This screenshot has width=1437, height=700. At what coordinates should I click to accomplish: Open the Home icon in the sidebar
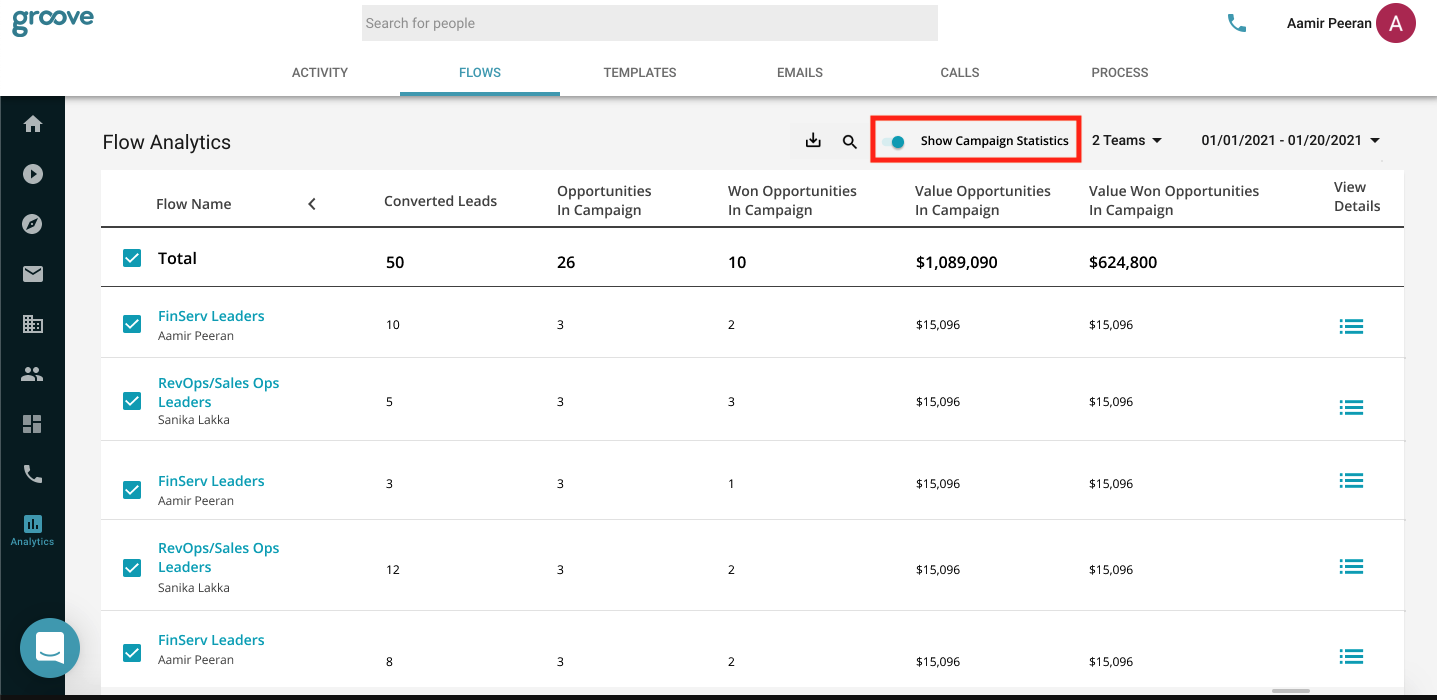coord(33,124)
